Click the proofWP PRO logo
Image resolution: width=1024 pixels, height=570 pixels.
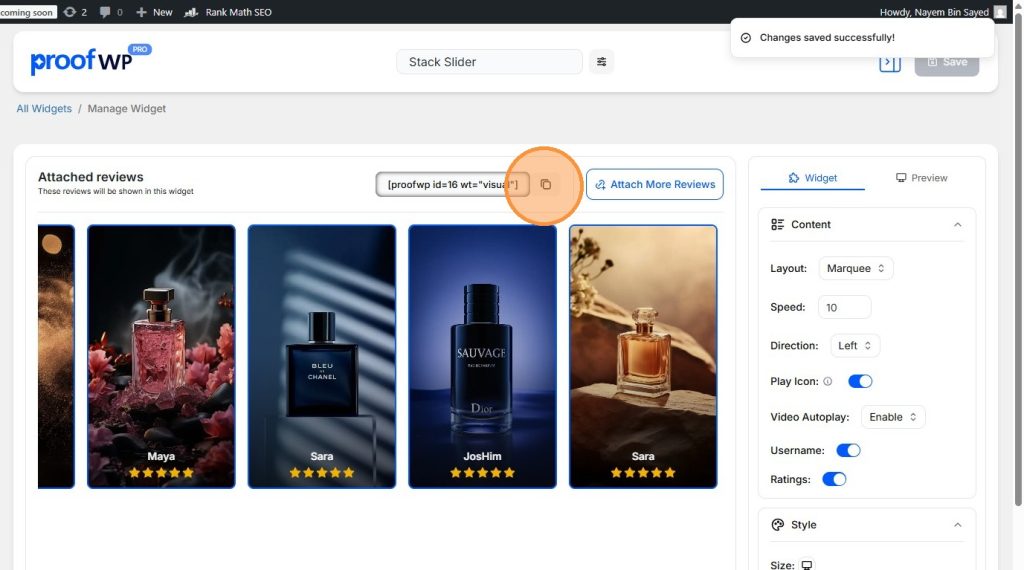90,60
